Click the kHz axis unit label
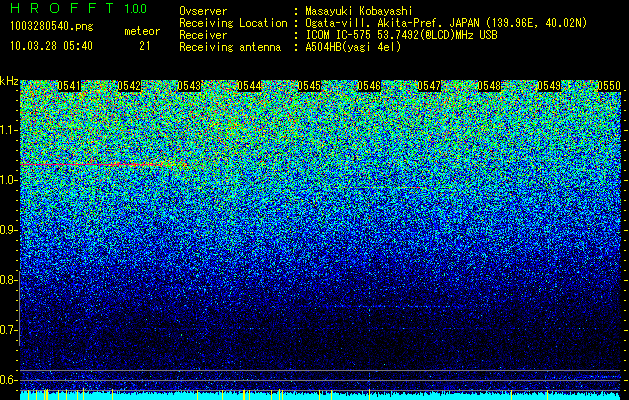This screenshot has width=629, height=400. coord(9,81)
